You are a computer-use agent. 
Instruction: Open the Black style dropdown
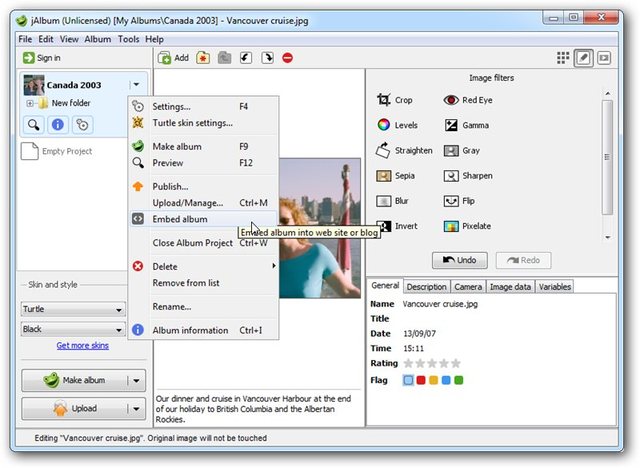tap(73, 329)
